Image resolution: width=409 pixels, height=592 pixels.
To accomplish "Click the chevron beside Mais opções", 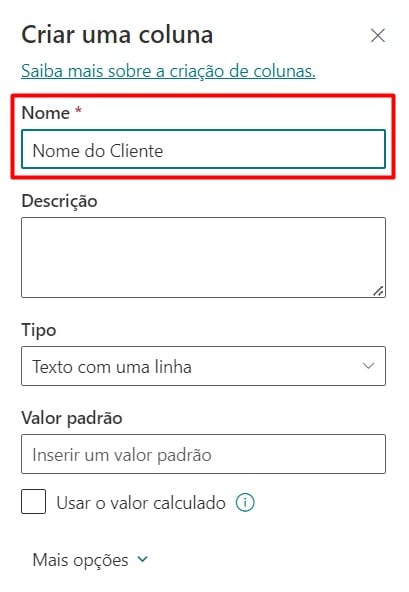I will point(143,559).
